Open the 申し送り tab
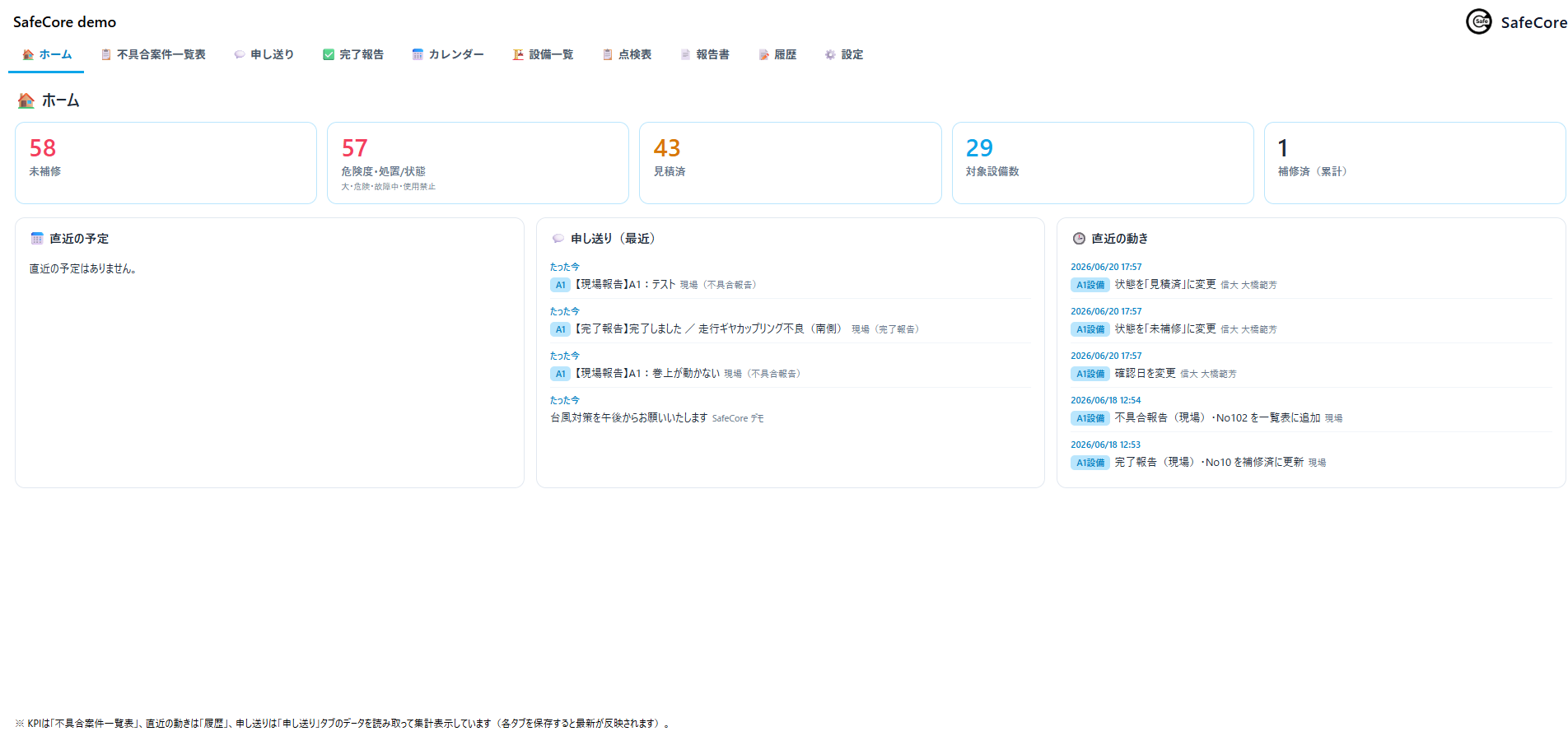The height and width of the screenshot is (736, 1568). (x=264, y=54)
